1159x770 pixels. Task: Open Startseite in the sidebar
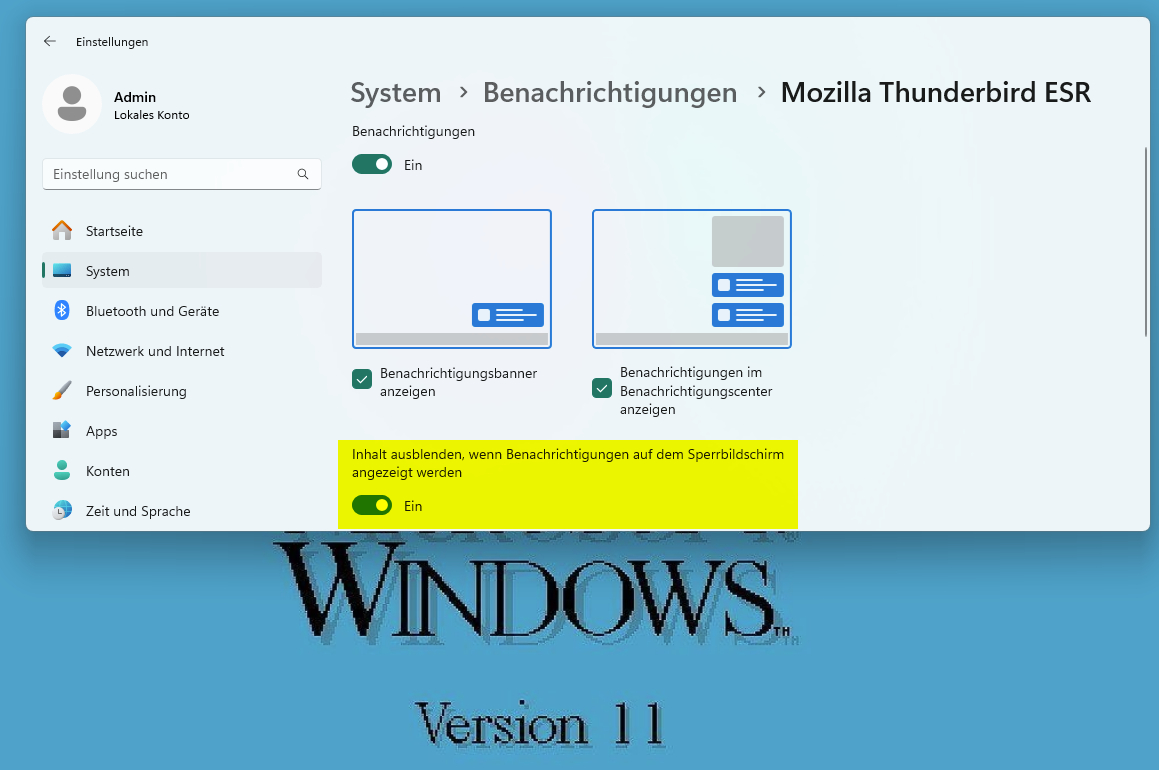(182, 231)
